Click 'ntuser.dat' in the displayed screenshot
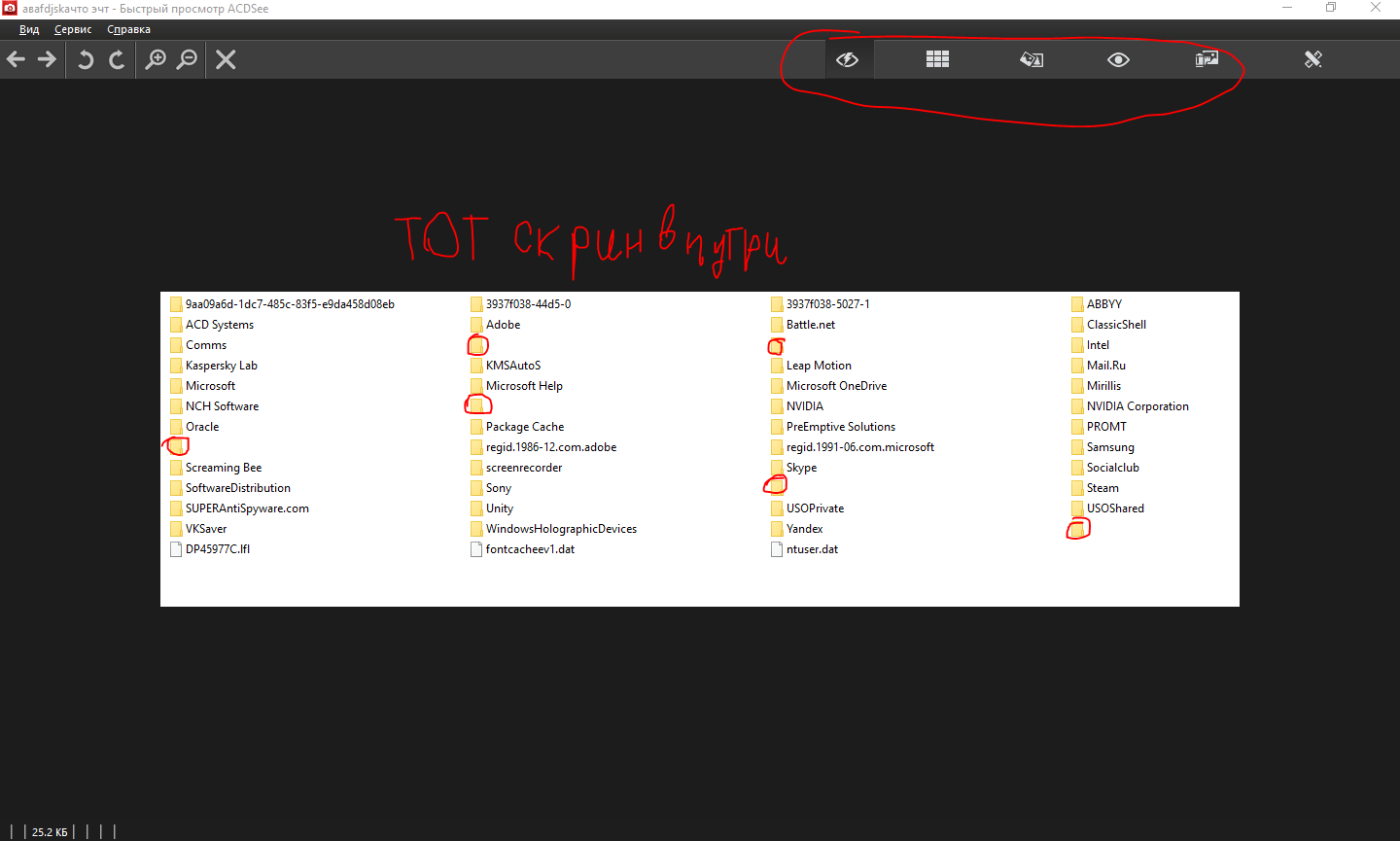1400x841 pixels. coord(812,549)
